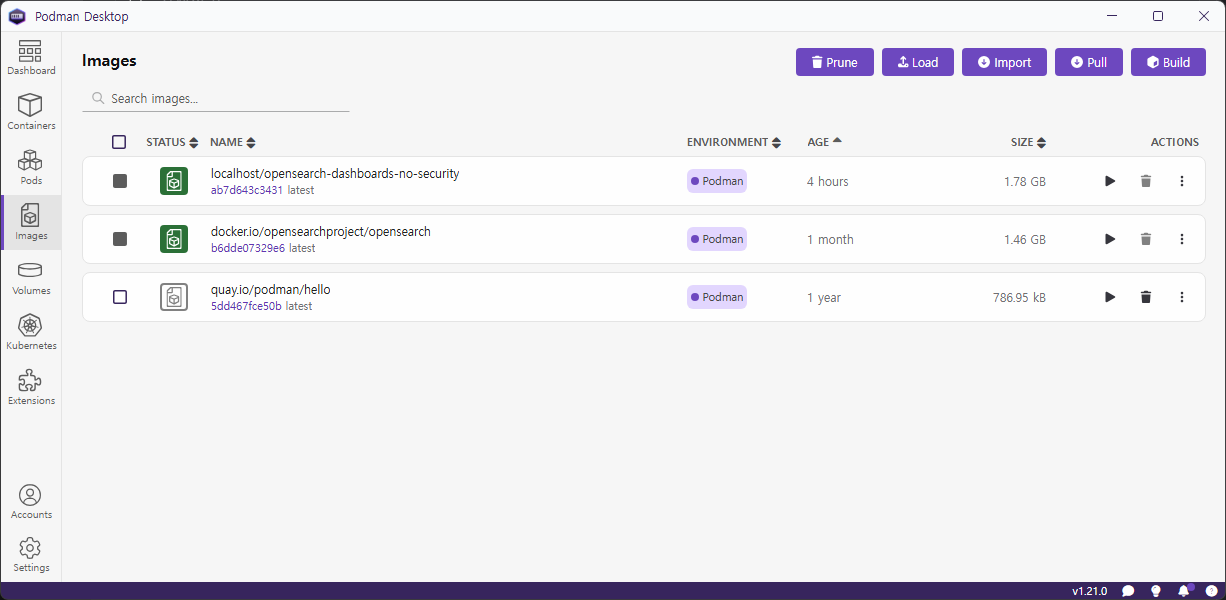Click status icon of opensearch-dashboards-no-security image

(x=174, y=181)
